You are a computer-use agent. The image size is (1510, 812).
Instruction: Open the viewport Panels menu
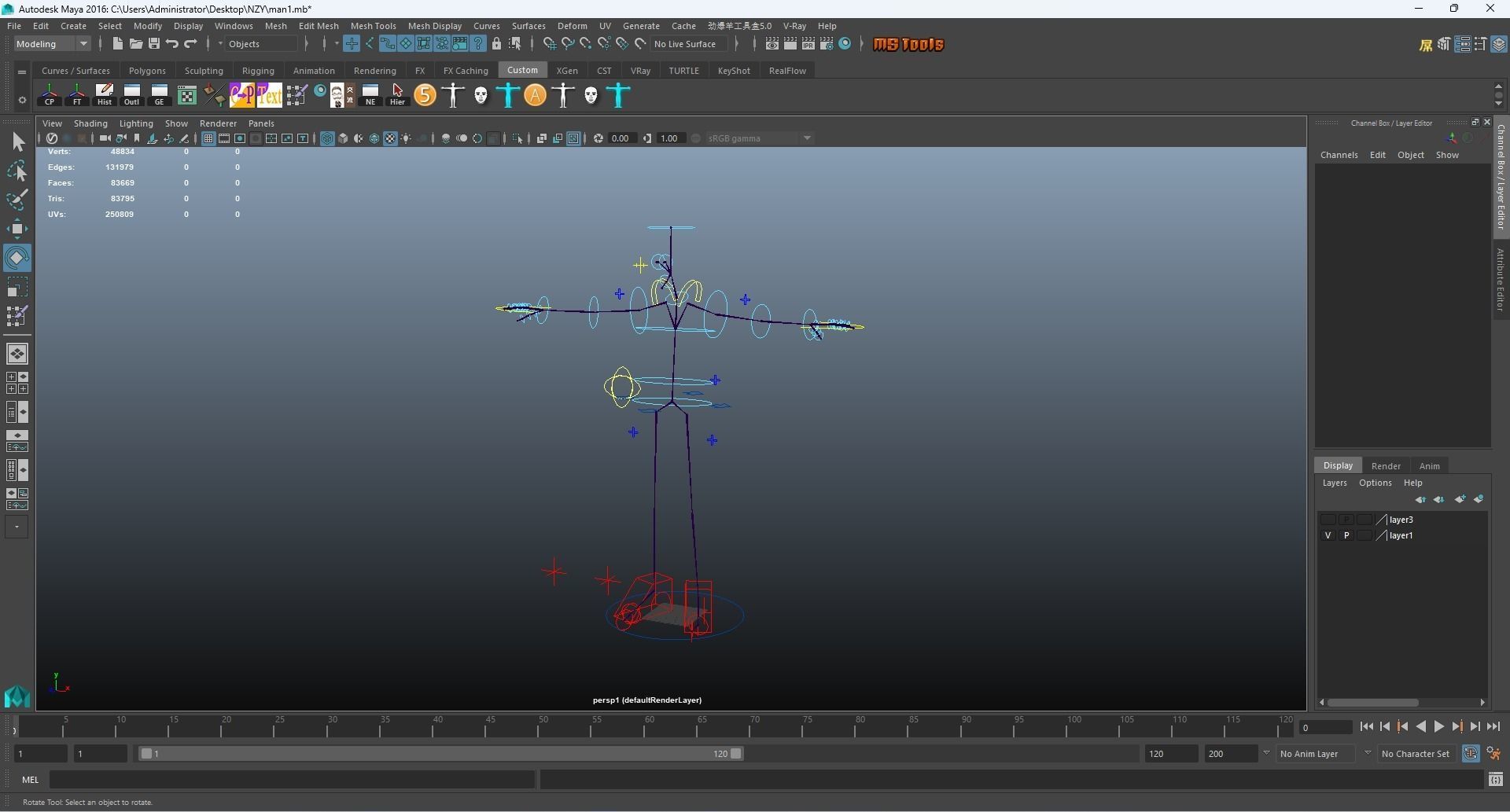(x=261, y=123)
